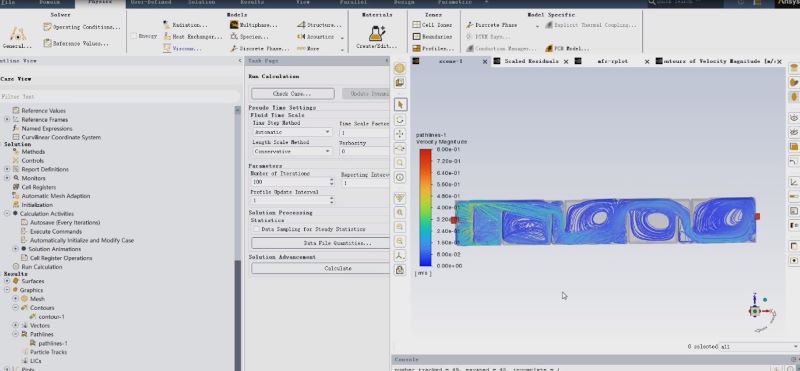Open the Time Step Method dropdown
The height and width of the screenshot is (371, 800).
coord(292,132)
